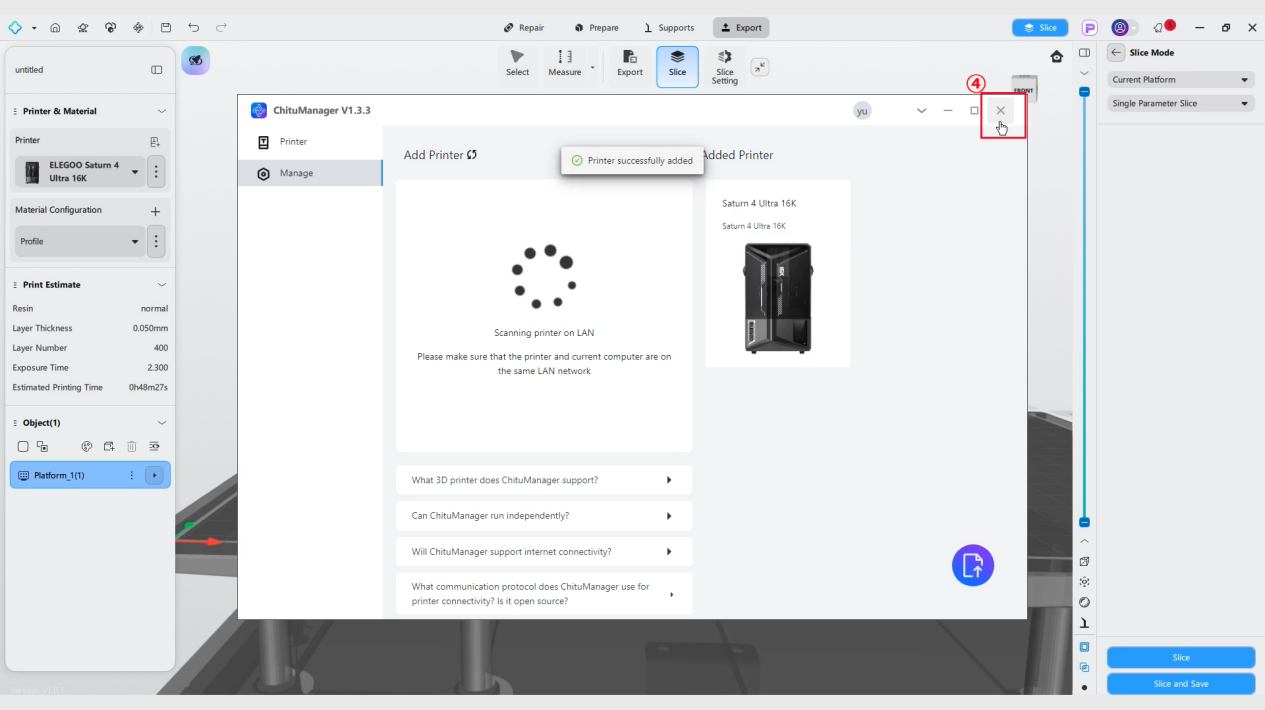Click the layer slider top handle
The image size is (1265, 710).
(x=1084, y=91)
